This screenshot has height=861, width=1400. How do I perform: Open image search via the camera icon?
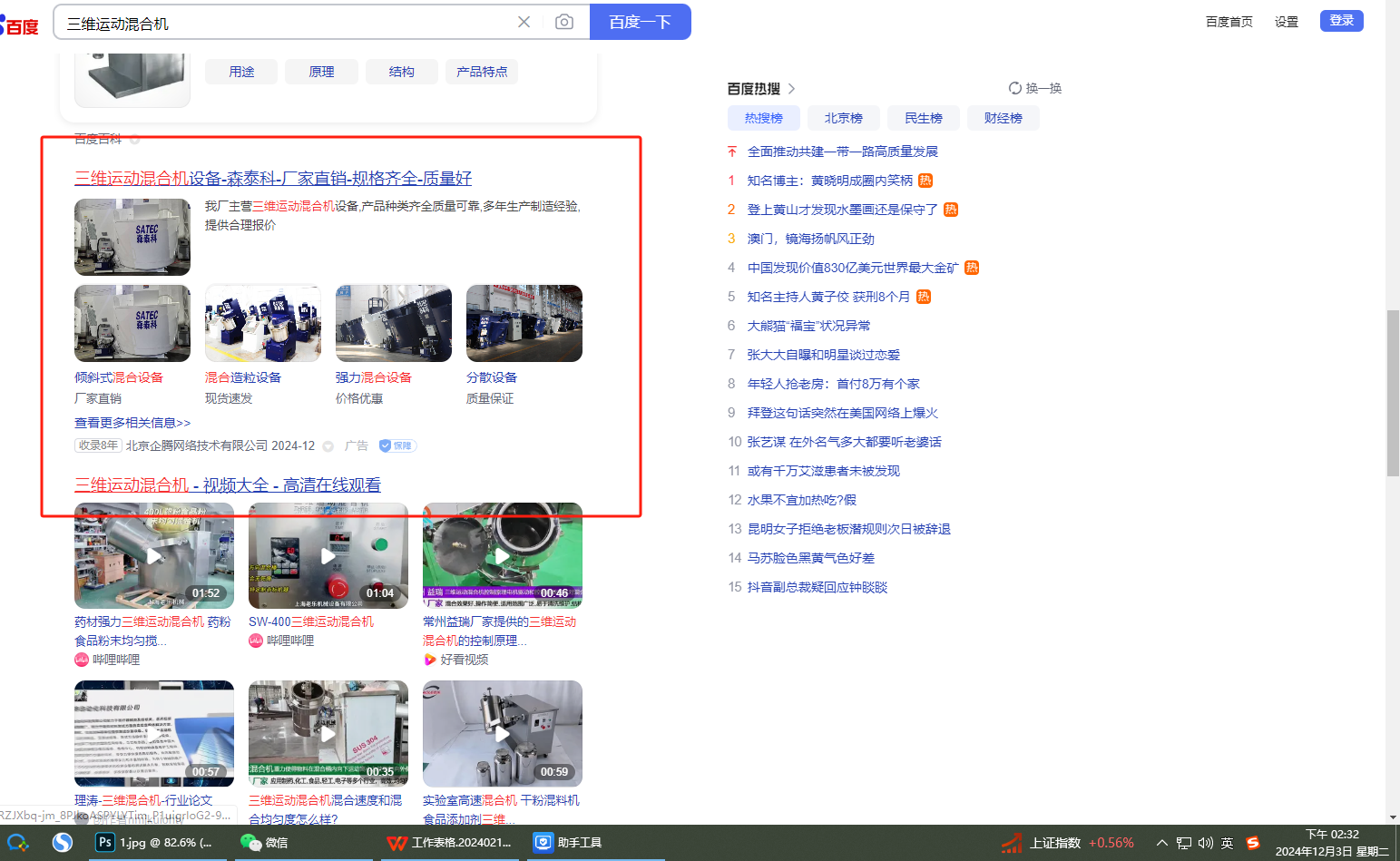pyautogui.click(x=564, y=22)
